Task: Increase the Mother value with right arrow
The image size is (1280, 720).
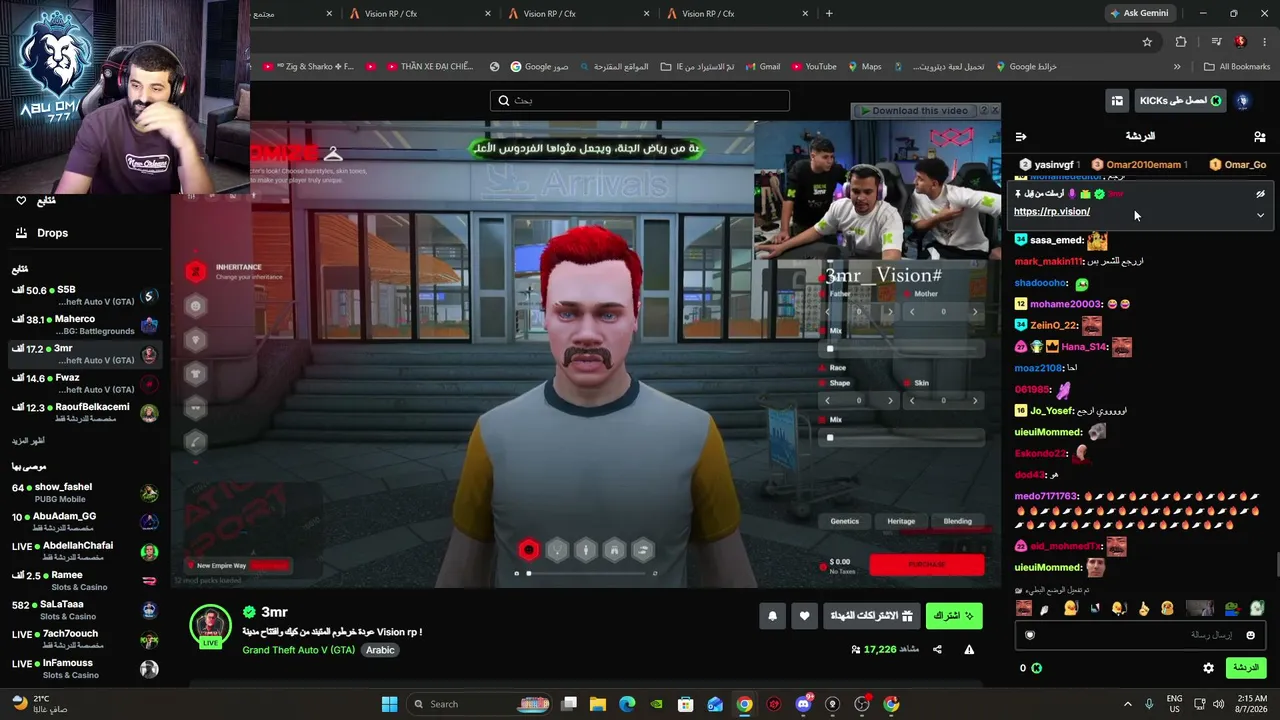Action: 975,312
